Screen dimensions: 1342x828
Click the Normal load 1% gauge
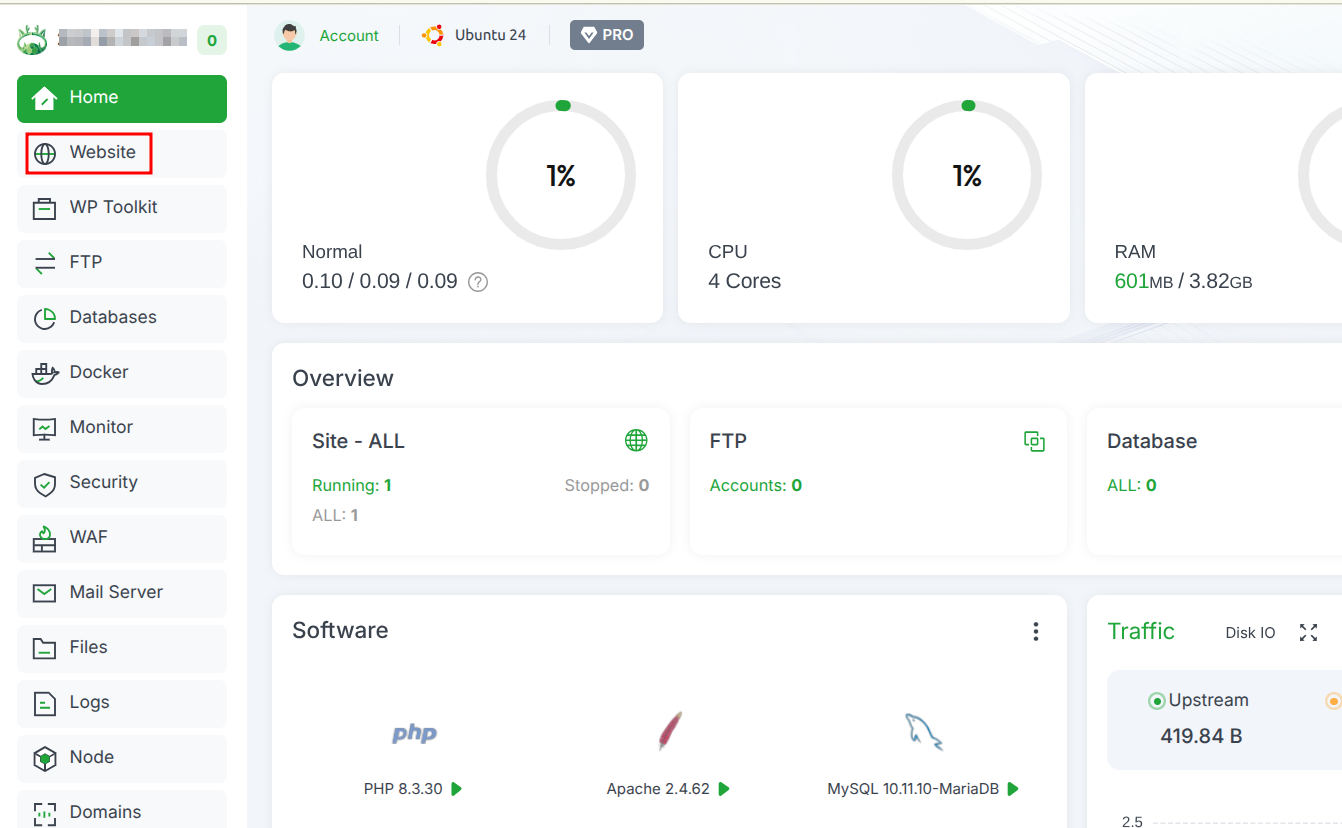click(561, 176)
